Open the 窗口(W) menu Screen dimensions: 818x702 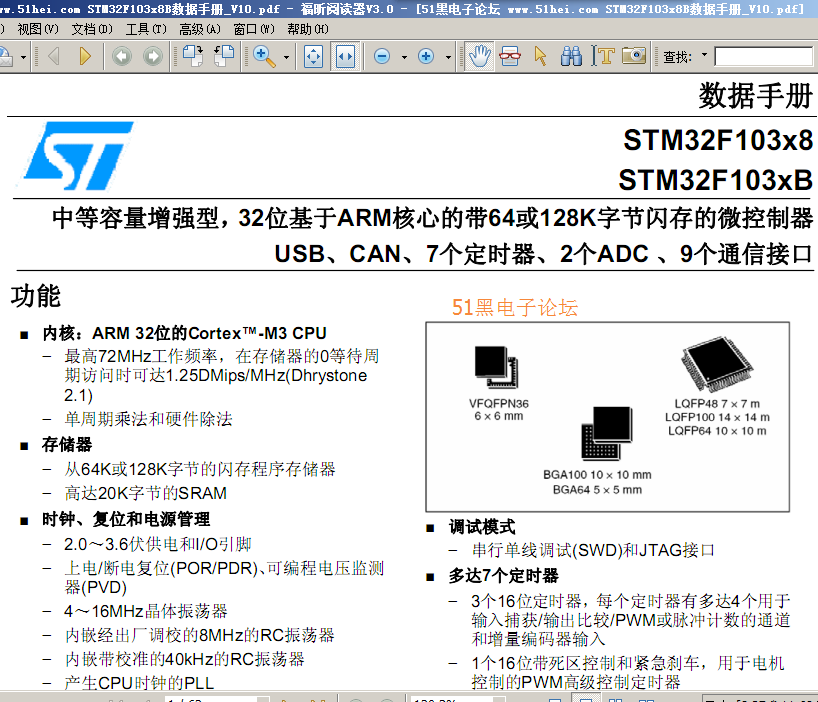click(x=254, y=29)
